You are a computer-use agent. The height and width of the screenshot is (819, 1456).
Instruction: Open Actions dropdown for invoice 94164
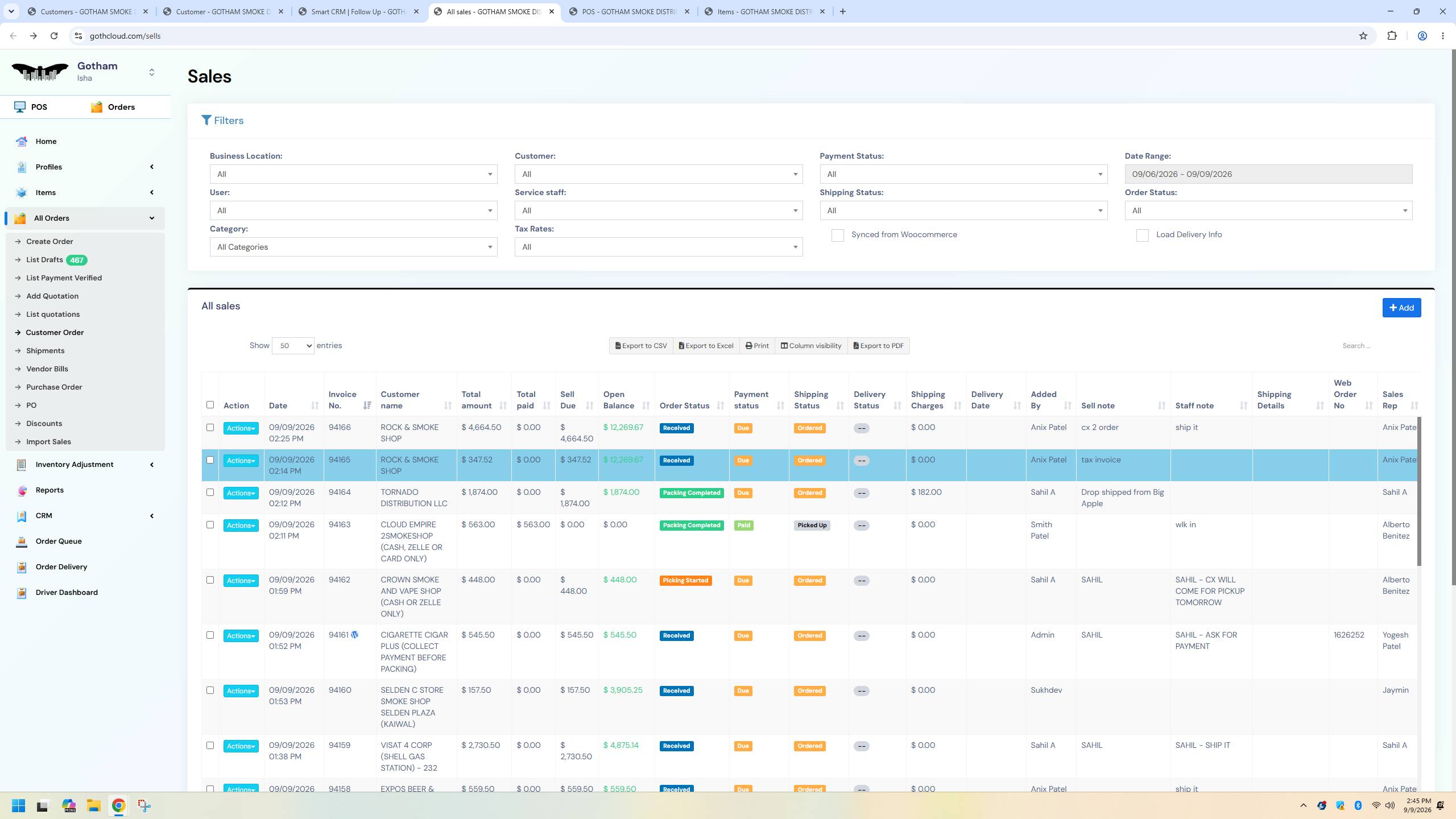[241, 493]
